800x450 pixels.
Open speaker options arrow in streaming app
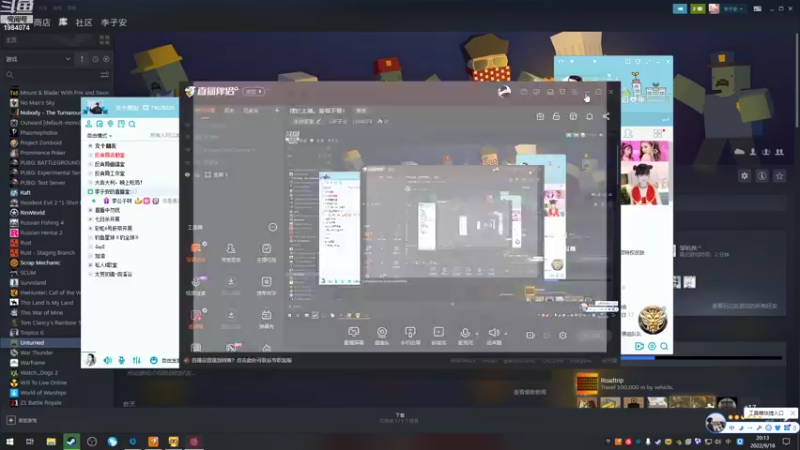tap(506, 334)
